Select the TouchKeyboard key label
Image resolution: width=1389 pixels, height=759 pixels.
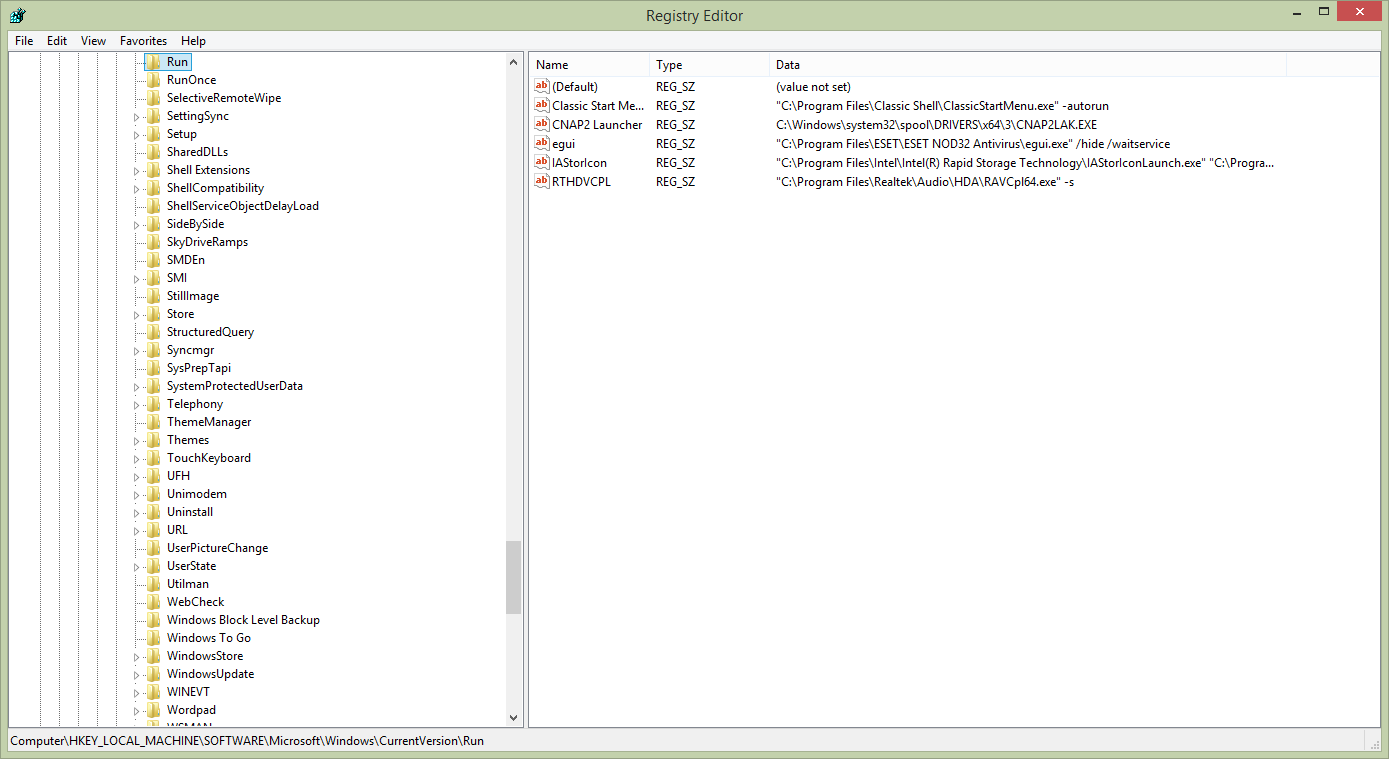point(209,458)
